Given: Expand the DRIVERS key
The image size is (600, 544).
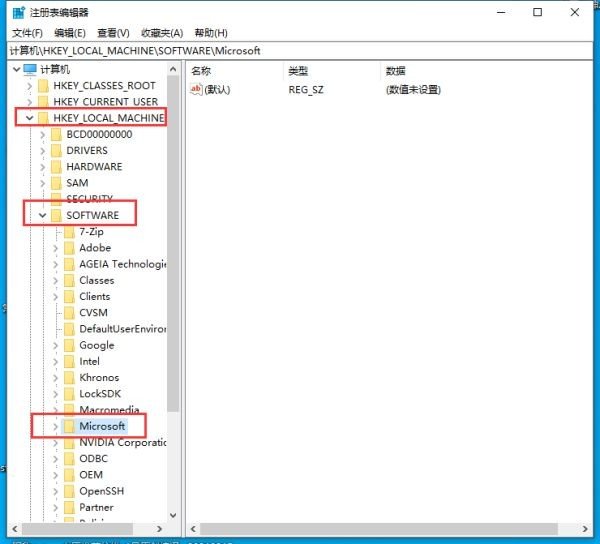Looking at the screenshot, I should pos(42,150).
